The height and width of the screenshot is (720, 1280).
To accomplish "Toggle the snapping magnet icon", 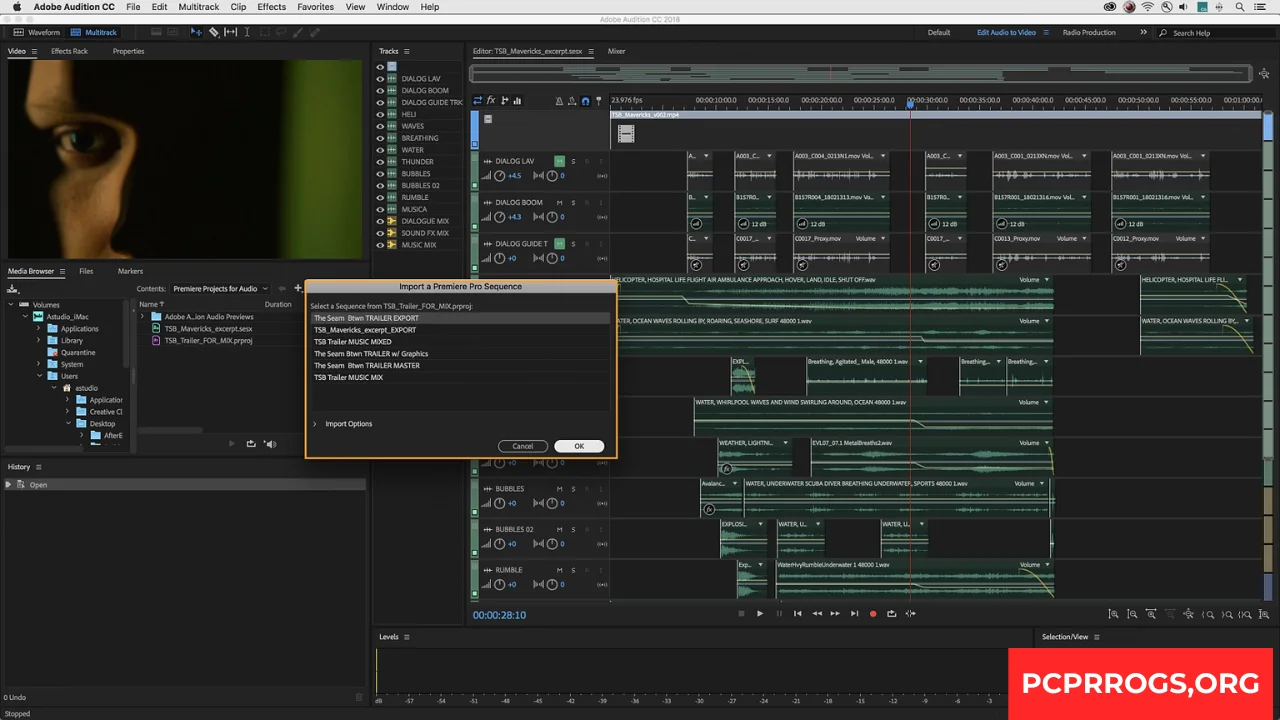I will click(x=585, y=100).
